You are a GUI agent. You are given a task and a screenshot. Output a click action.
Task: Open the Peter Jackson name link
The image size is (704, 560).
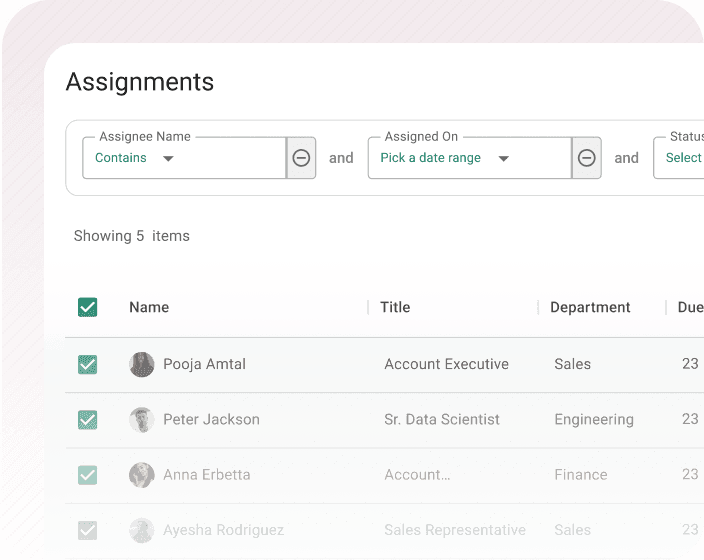(x=211, y=420)
